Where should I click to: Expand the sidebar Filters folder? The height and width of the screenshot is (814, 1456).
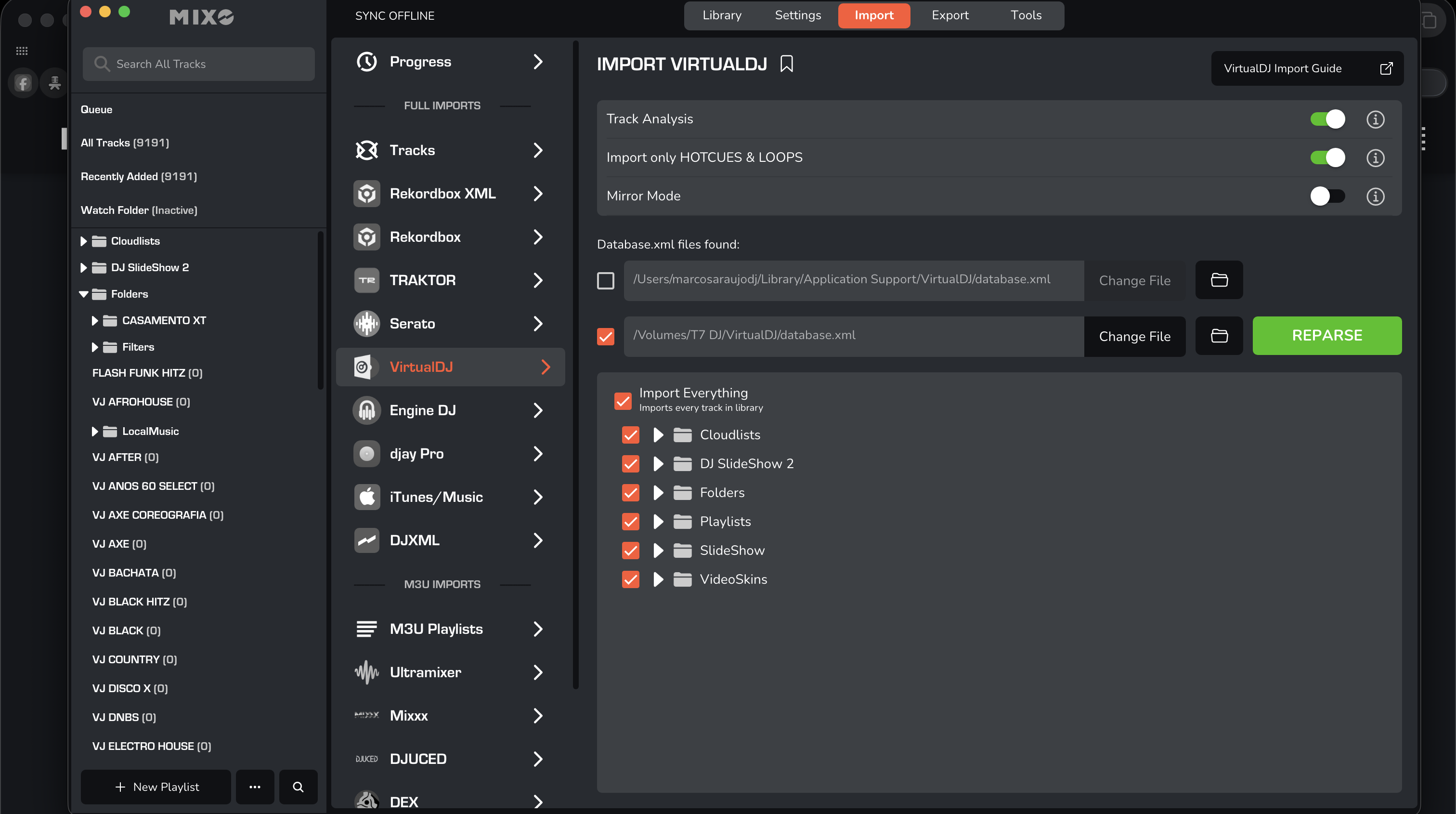click(95, 348)
